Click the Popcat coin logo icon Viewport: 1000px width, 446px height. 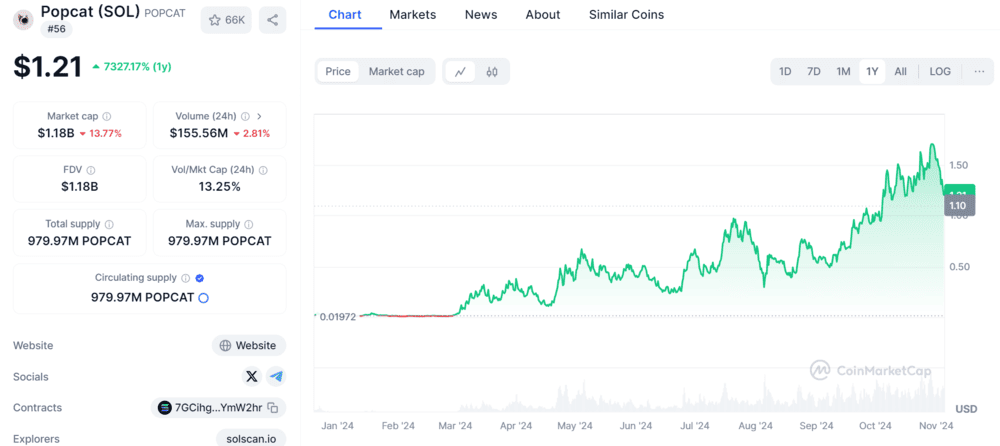pos(24,20)
